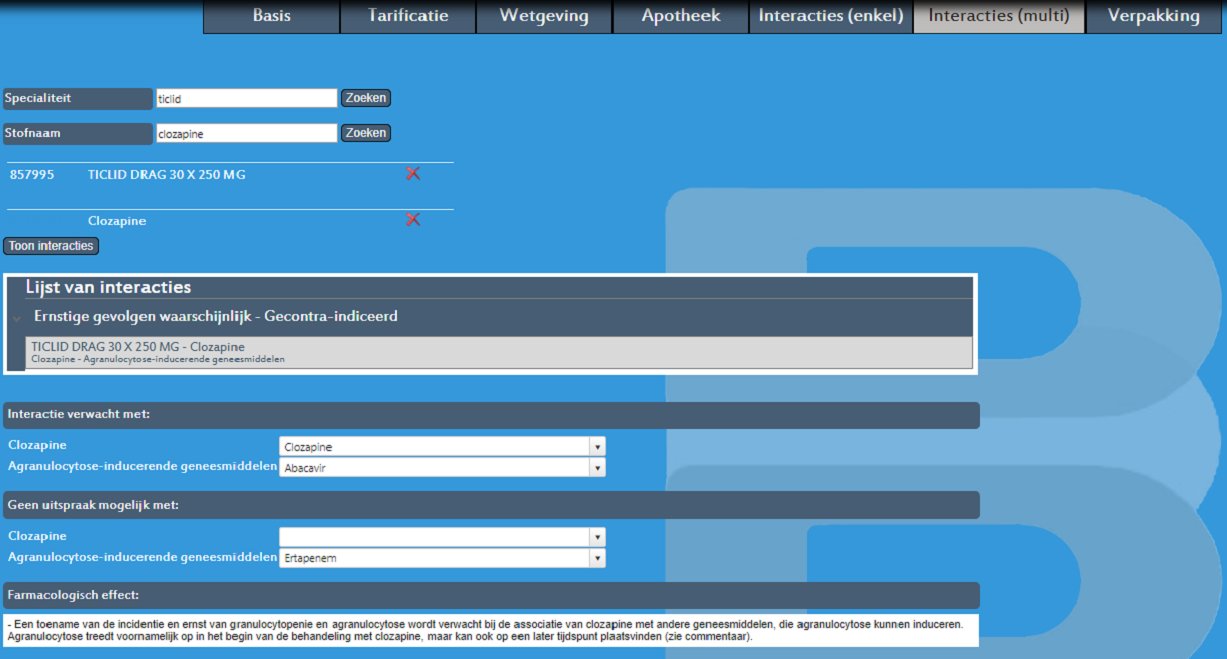Remove Clozapine from the list
Image resolution: width=1227 pixels, height=659 pixels.
point(413,220)
